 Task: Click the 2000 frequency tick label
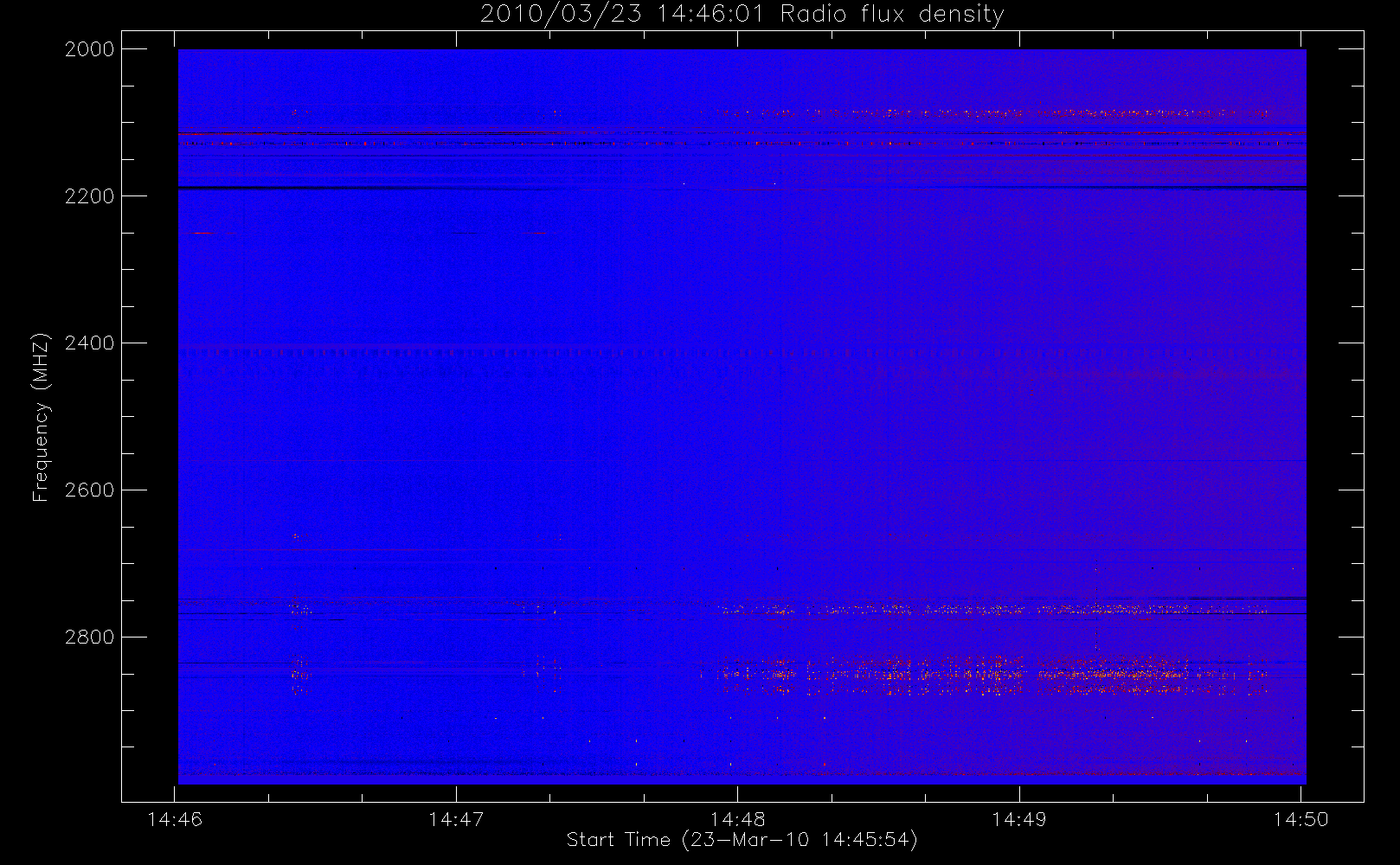point(90,49)
